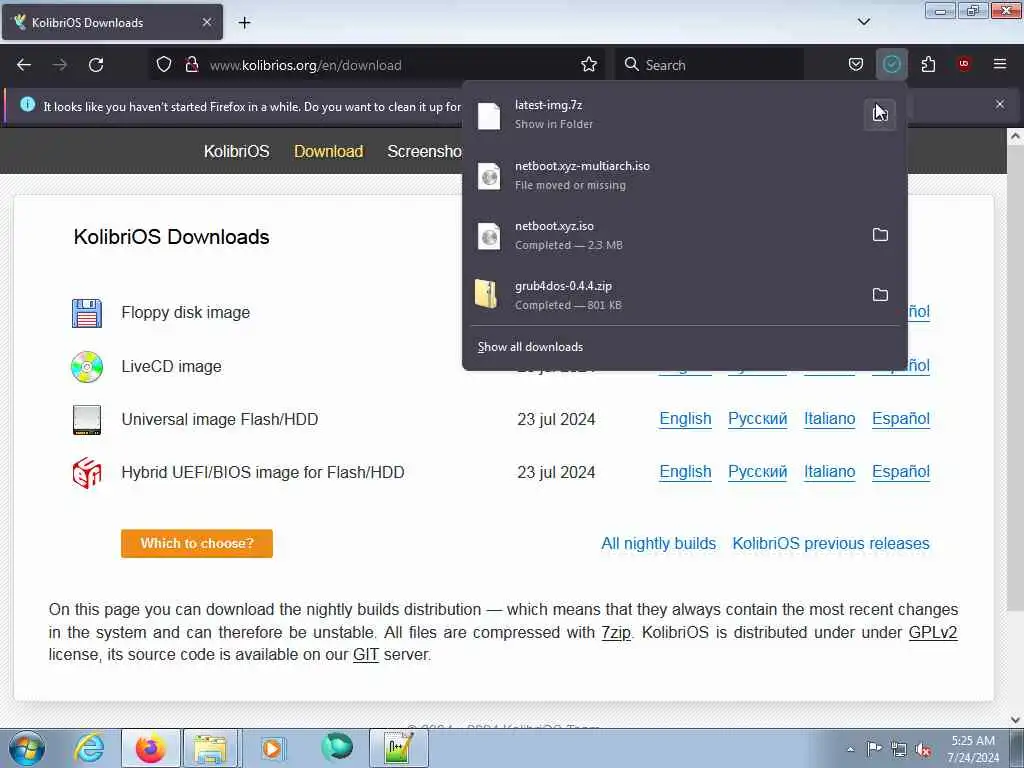Close the KolibriOS Downloads tab

206,22
